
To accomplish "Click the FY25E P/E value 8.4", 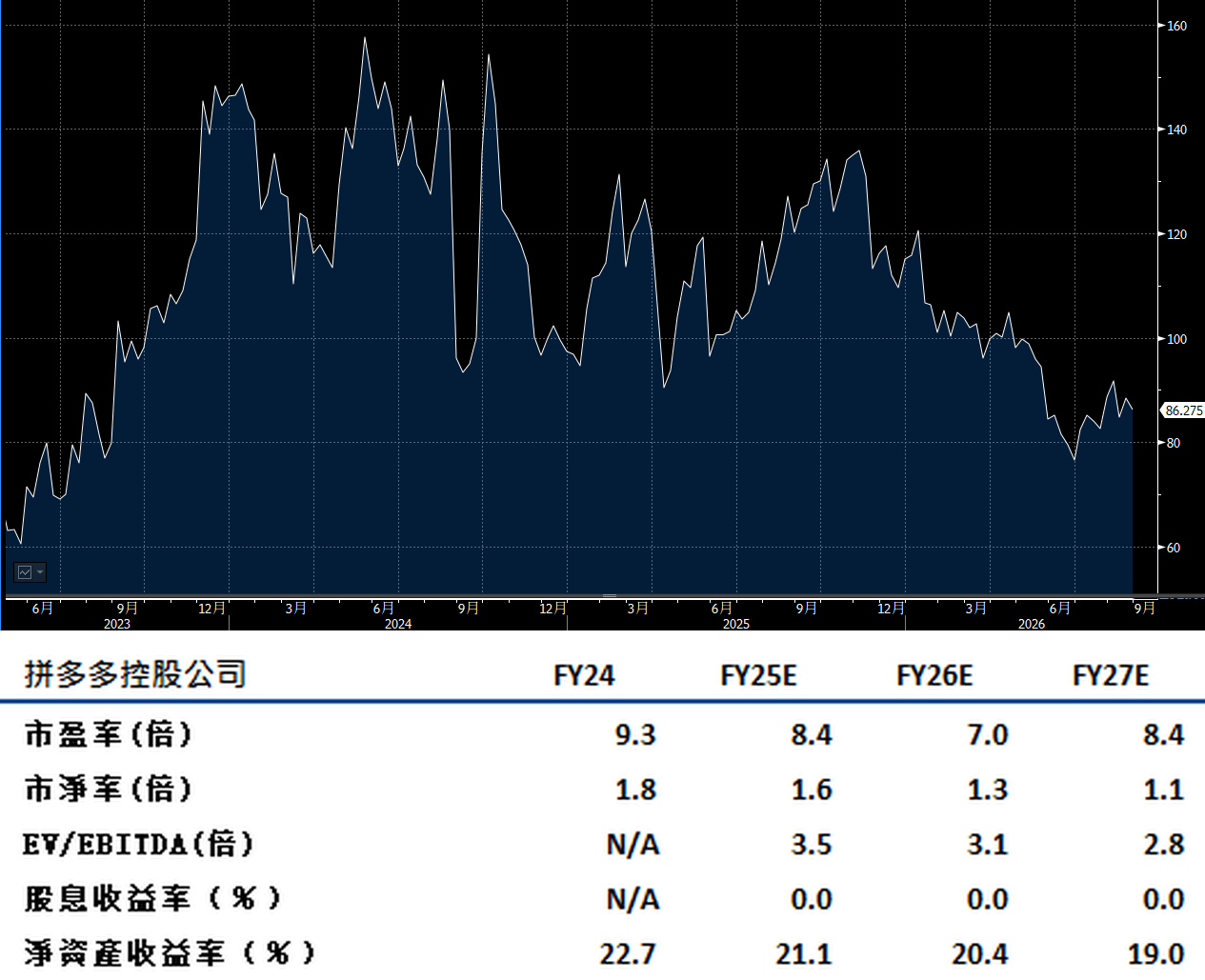I will (x=812, y=735).
